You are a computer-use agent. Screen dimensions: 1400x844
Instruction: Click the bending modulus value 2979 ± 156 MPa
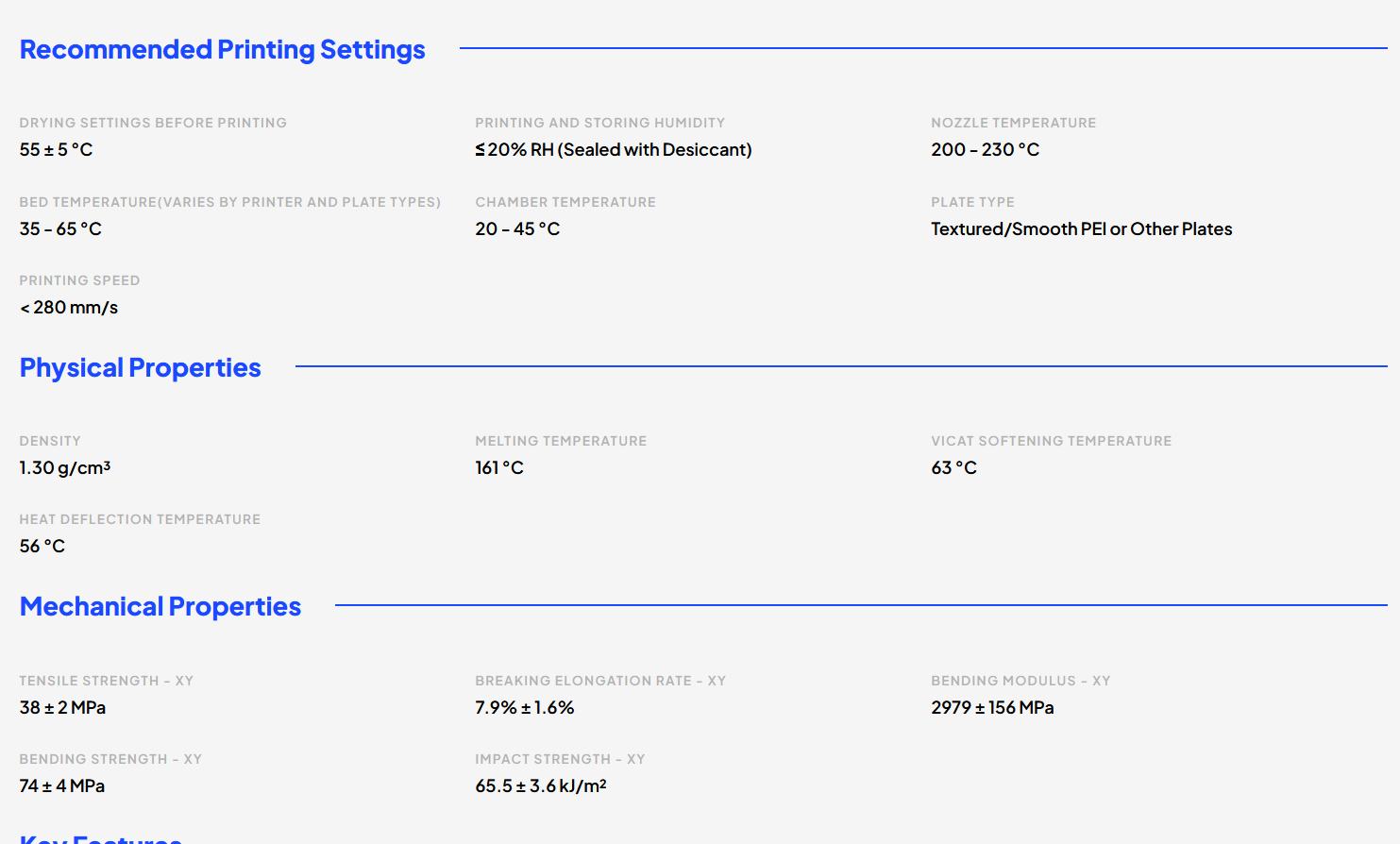[x=992, y=707]
